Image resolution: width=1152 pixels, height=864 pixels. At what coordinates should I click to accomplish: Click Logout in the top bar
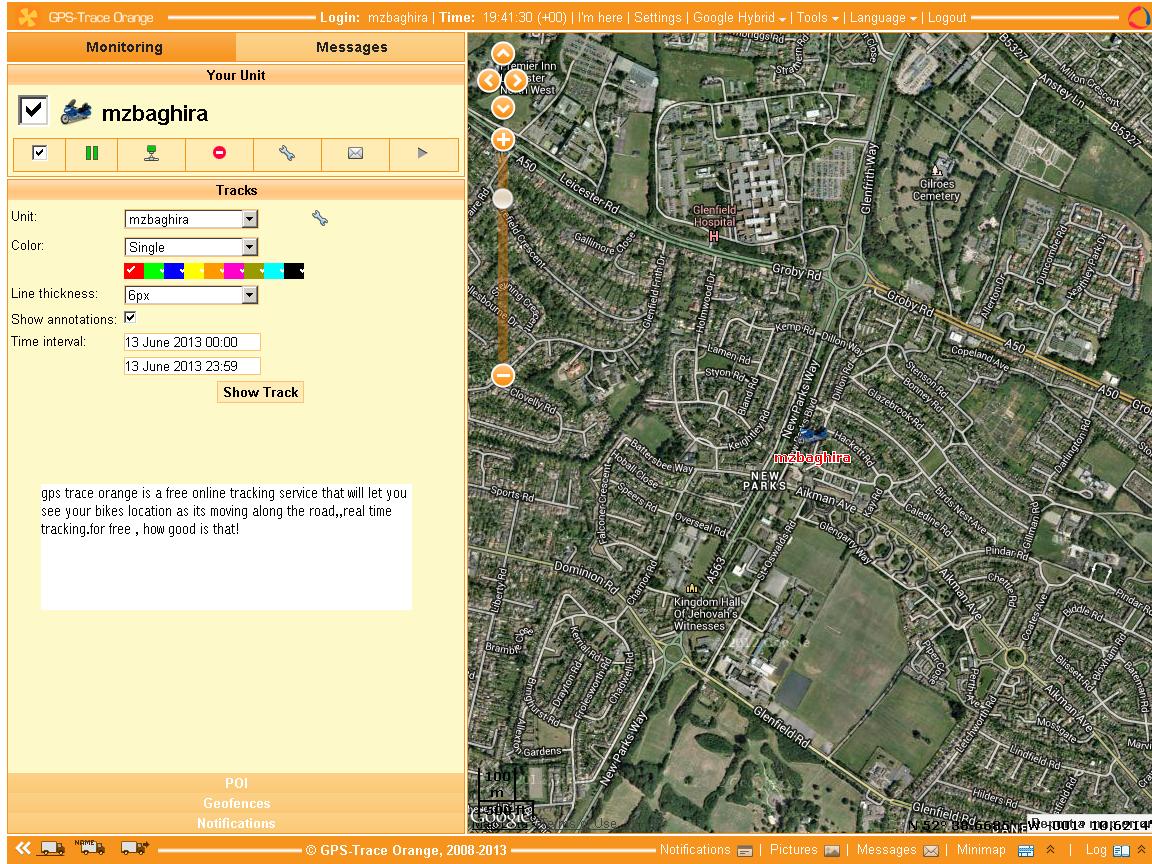coord(947,17)
